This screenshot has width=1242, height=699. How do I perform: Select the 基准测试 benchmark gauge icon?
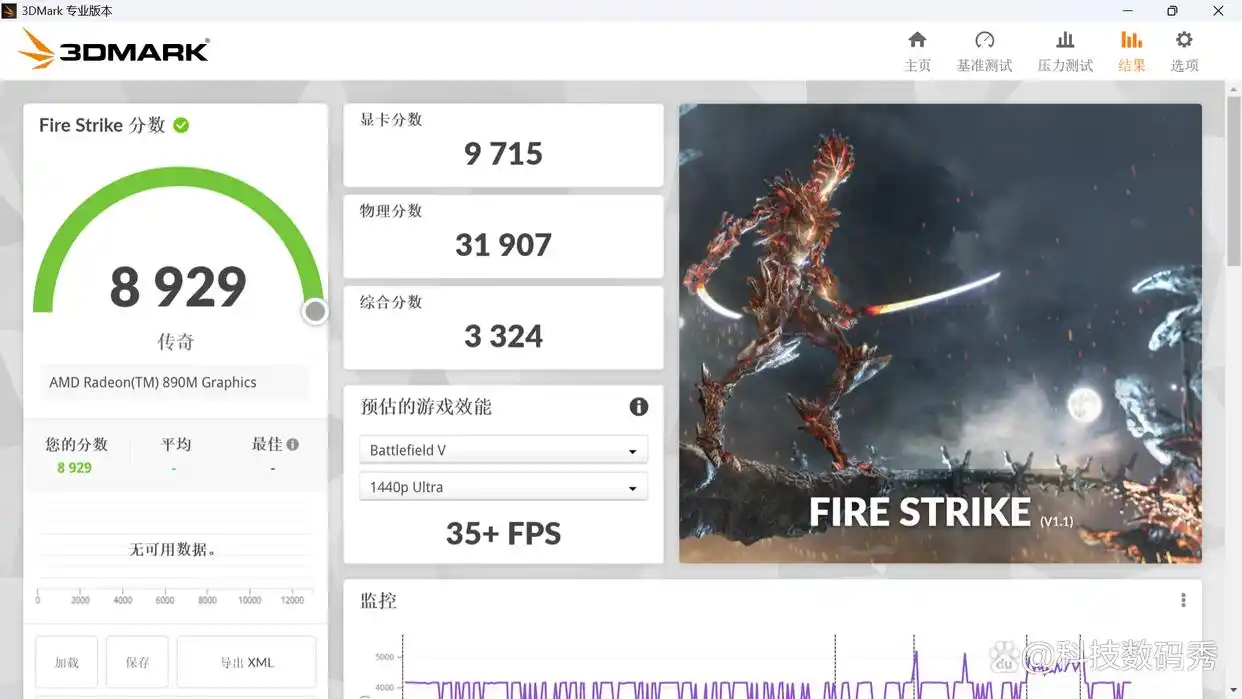click(x=984, y=48)
